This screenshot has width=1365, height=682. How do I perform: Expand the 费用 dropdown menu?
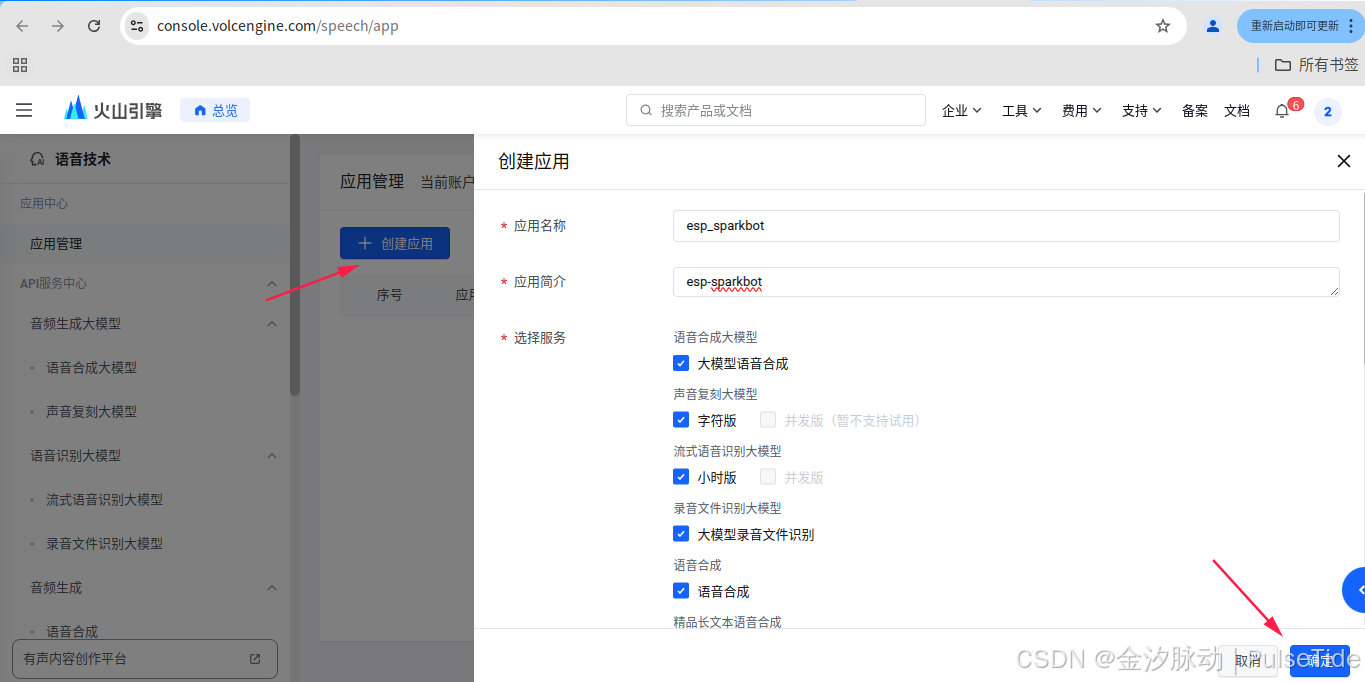tap(1082, 111)
